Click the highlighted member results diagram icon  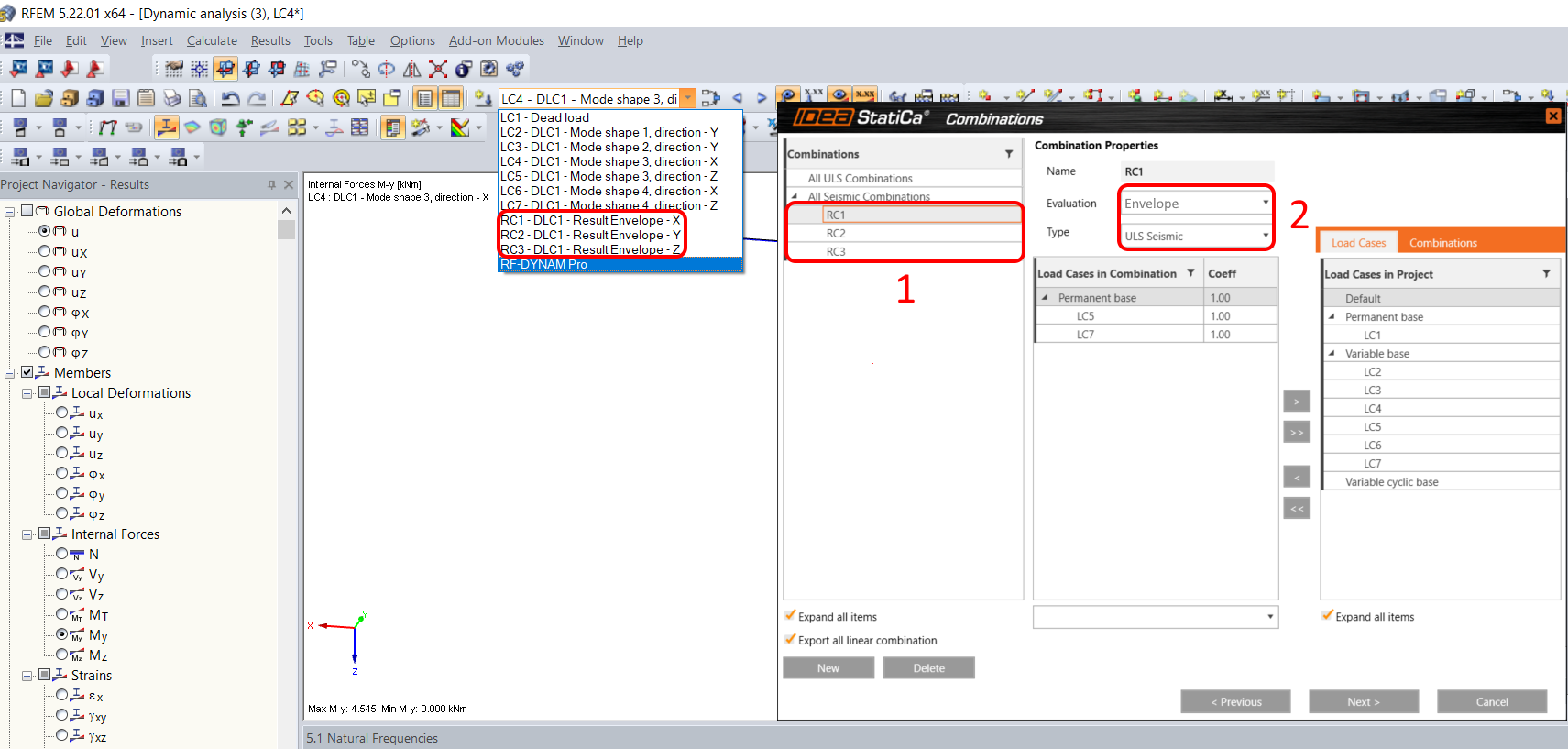point(166,127)
